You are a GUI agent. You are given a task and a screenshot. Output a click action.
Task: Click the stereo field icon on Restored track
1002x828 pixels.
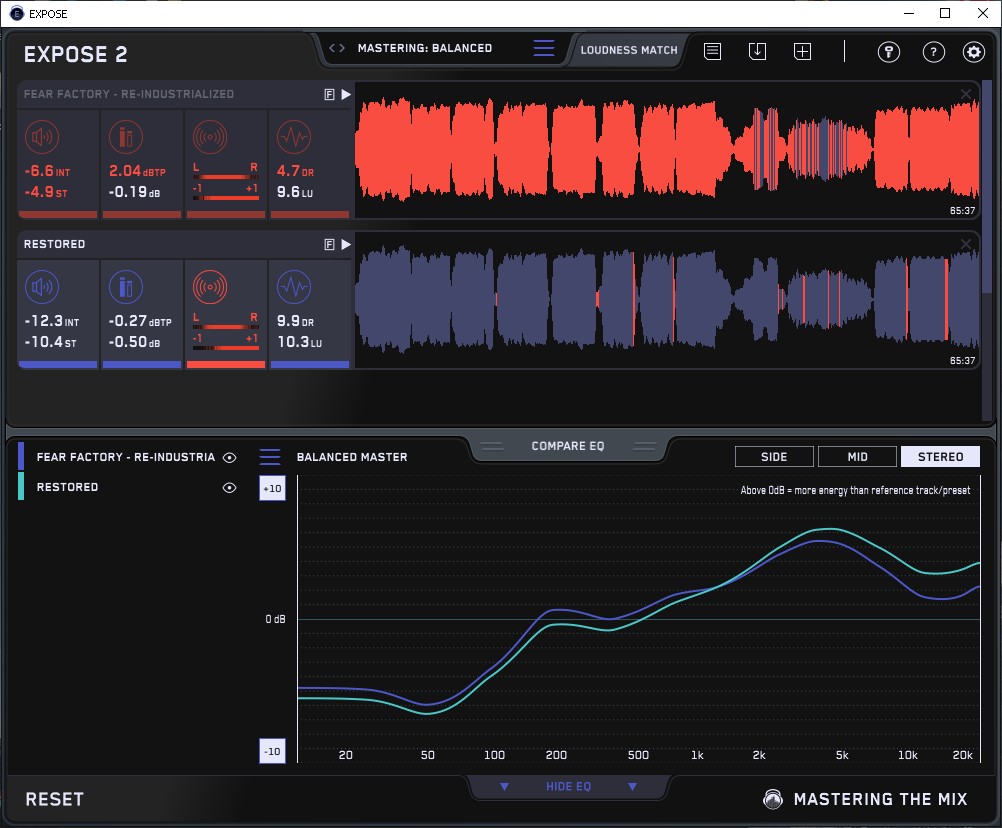(209, 288)
